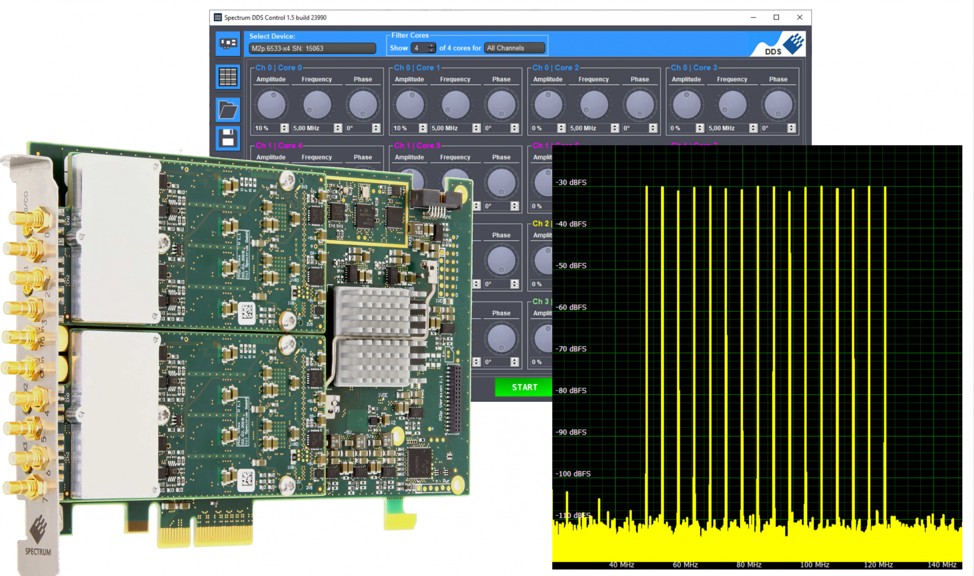Step the Ch 0 Core 1 frequency spinner
Viewport: 974px width, 576px height.
[x=476, y=128]
